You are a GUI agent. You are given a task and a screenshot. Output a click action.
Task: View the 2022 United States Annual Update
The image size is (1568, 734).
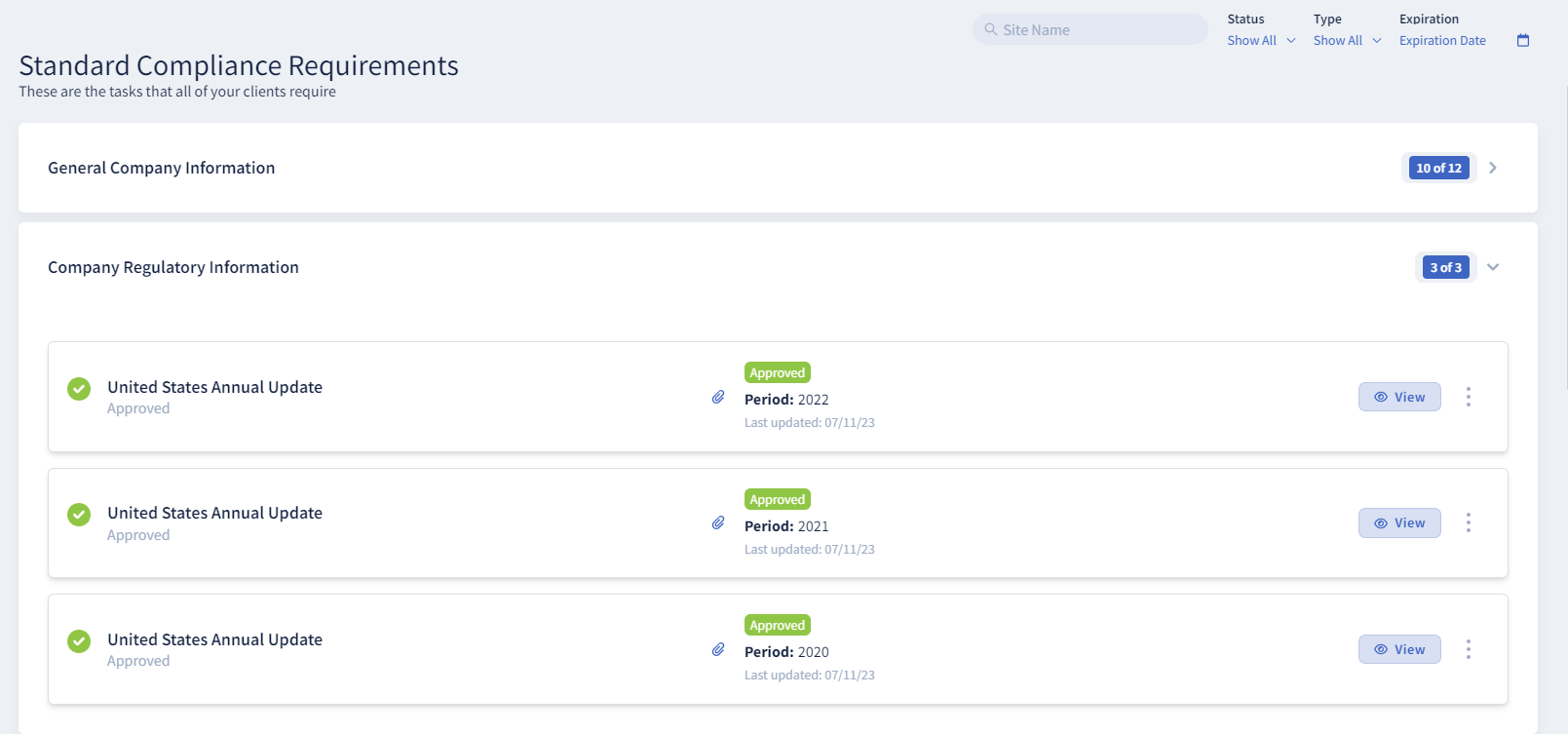[1399, 397]
